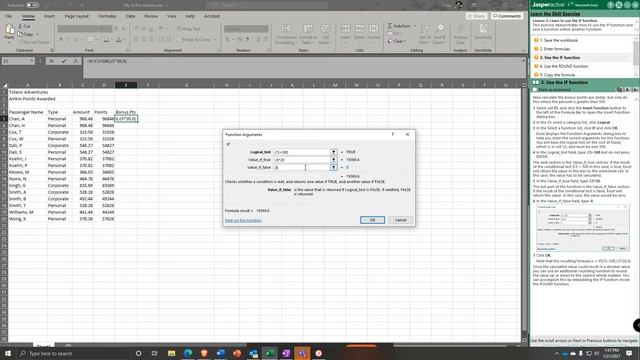Select step '5. Copy the formula'
This screenshot has height=360, width=640.
(x=557, y=75)
